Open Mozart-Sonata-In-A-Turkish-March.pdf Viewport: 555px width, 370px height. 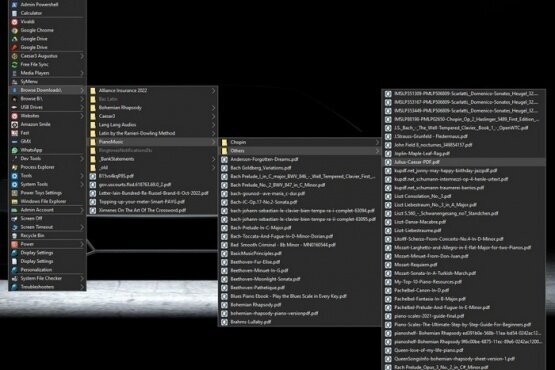coord(464,273)
